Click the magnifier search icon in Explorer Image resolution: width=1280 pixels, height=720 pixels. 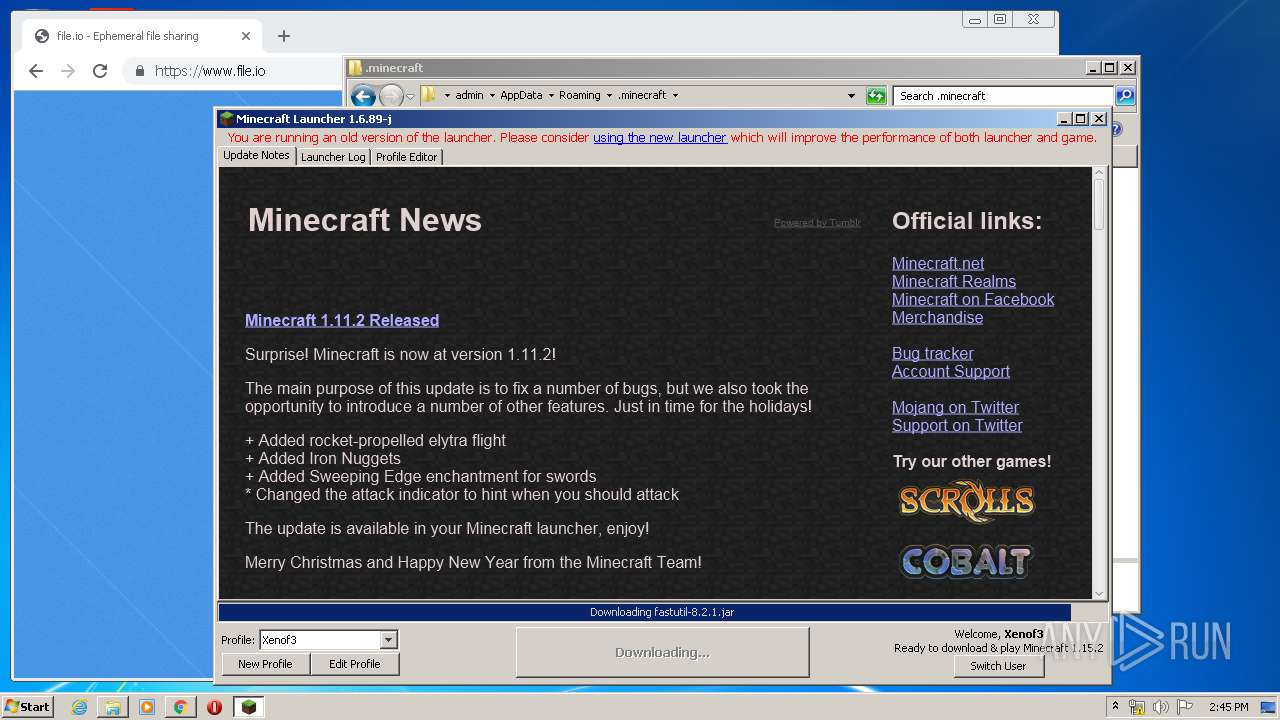(1125, 96)
